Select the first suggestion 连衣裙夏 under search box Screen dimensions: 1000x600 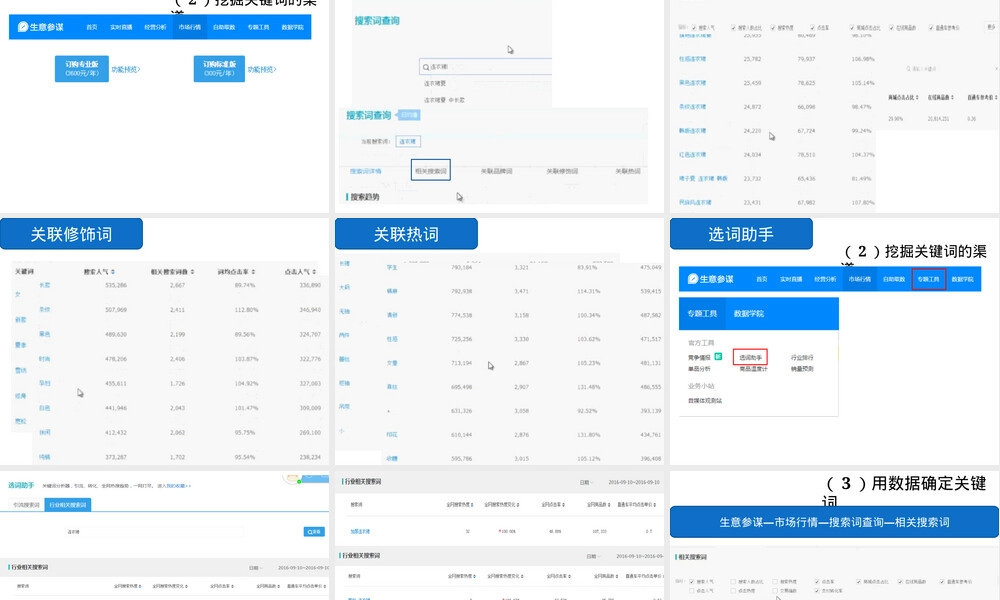[x=435, y=84]
